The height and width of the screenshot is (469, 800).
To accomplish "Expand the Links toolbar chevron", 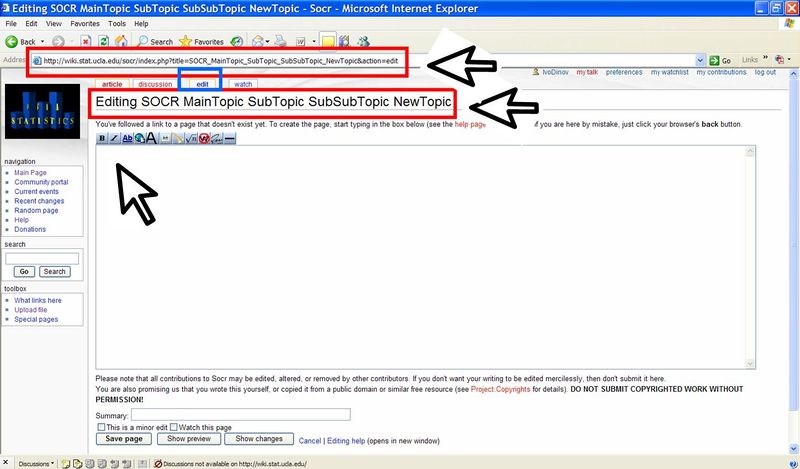I will tap(765, 58).
